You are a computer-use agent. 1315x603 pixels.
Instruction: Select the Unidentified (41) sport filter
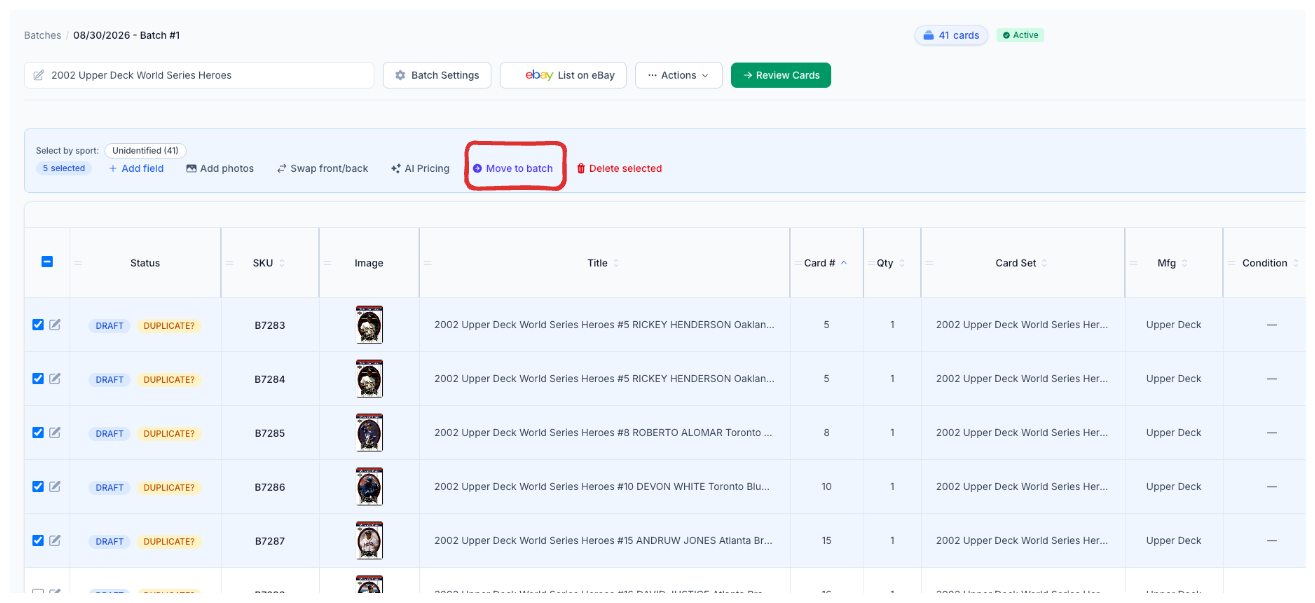click(x=145, y=151)
